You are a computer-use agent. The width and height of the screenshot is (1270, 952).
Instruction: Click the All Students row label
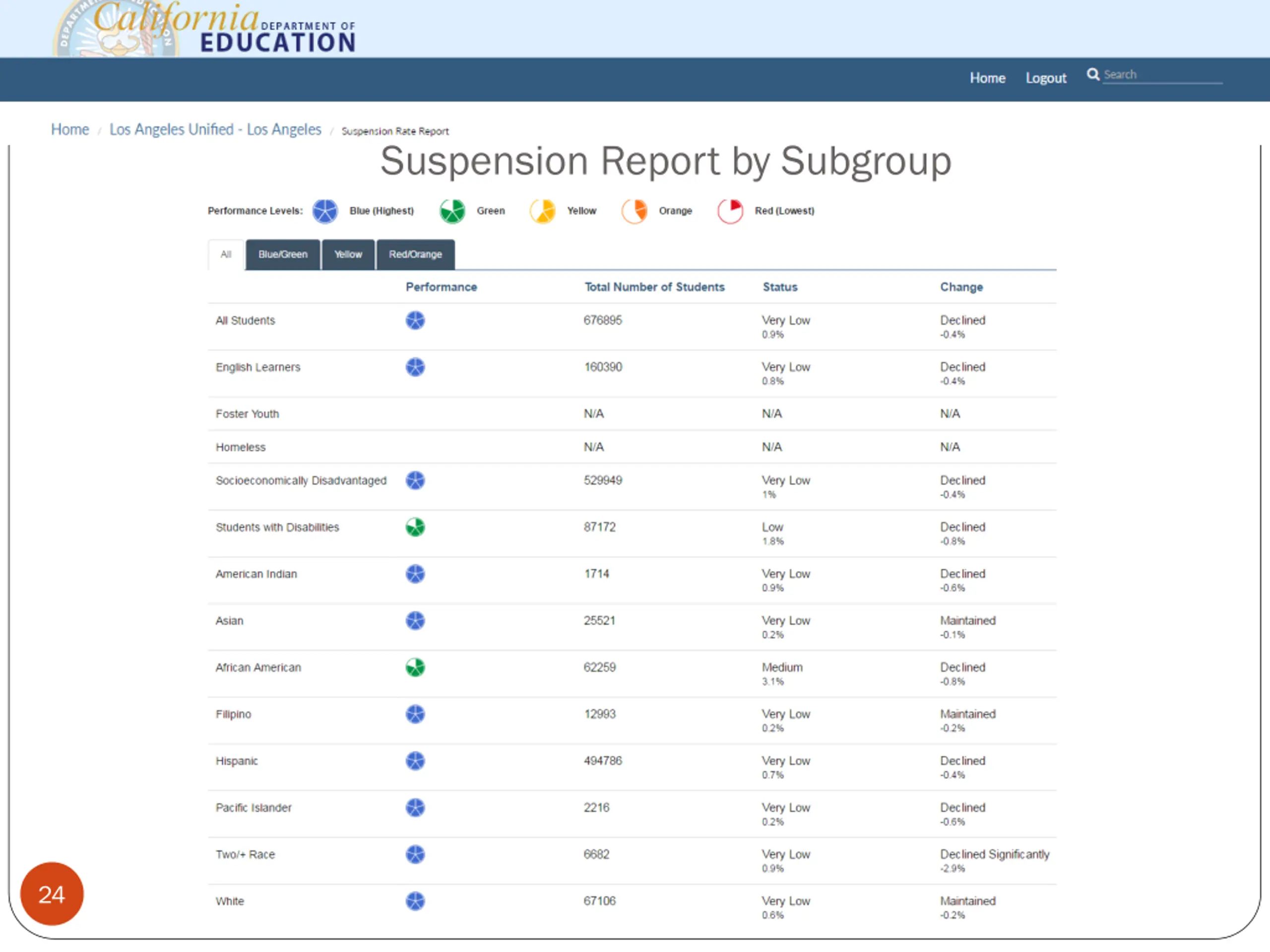point(245,320)
